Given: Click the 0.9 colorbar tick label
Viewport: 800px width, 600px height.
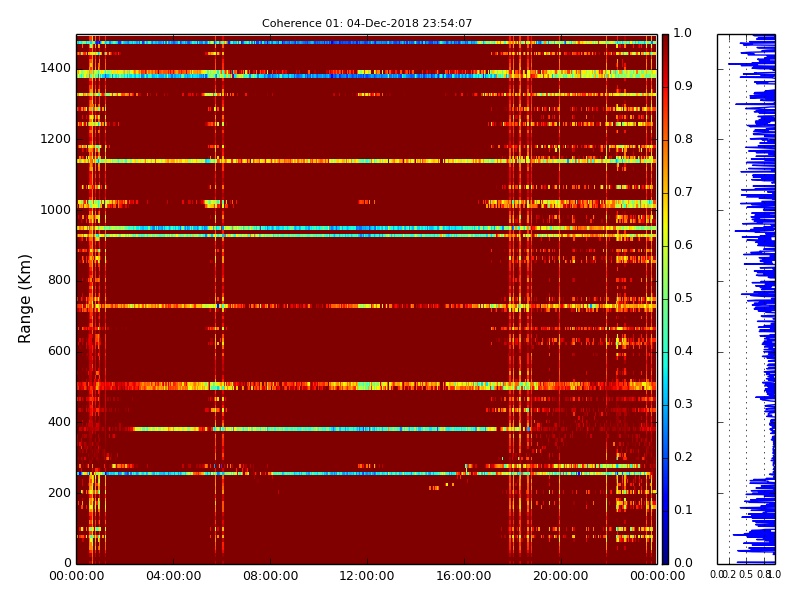Looking at the screenshot, I should click(683, 86).
